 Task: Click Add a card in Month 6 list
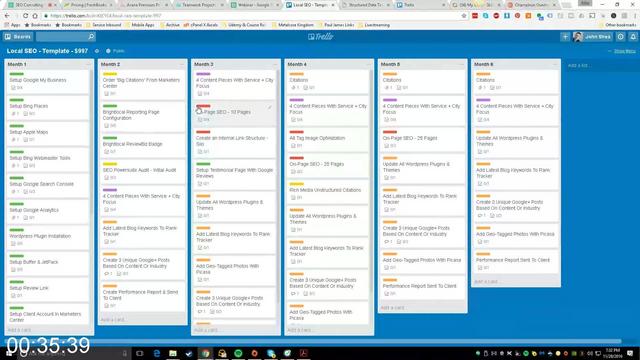pyautogui.click(x=486, y=282)
